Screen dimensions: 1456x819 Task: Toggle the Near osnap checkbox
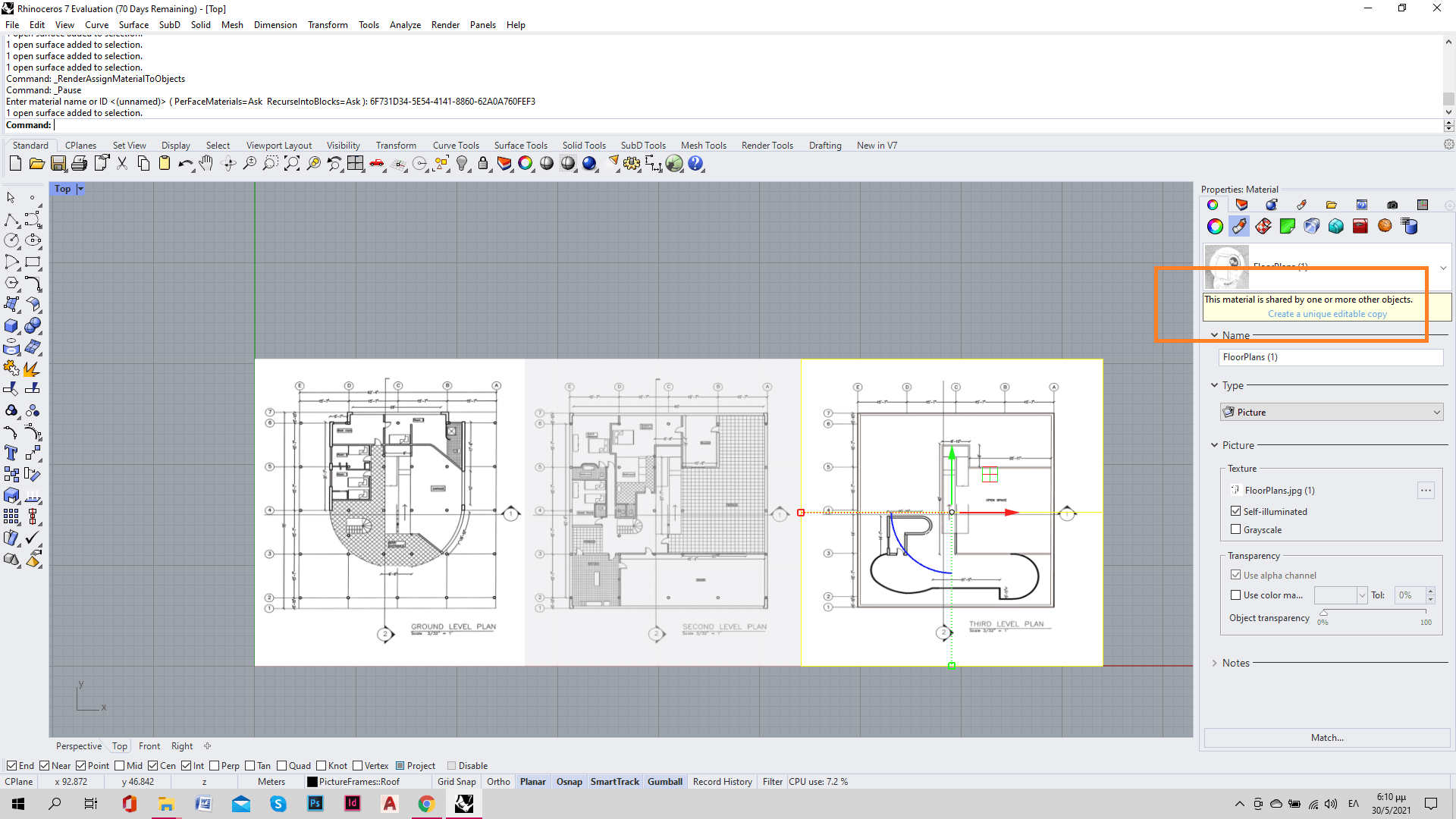click(x=45, y=766)
